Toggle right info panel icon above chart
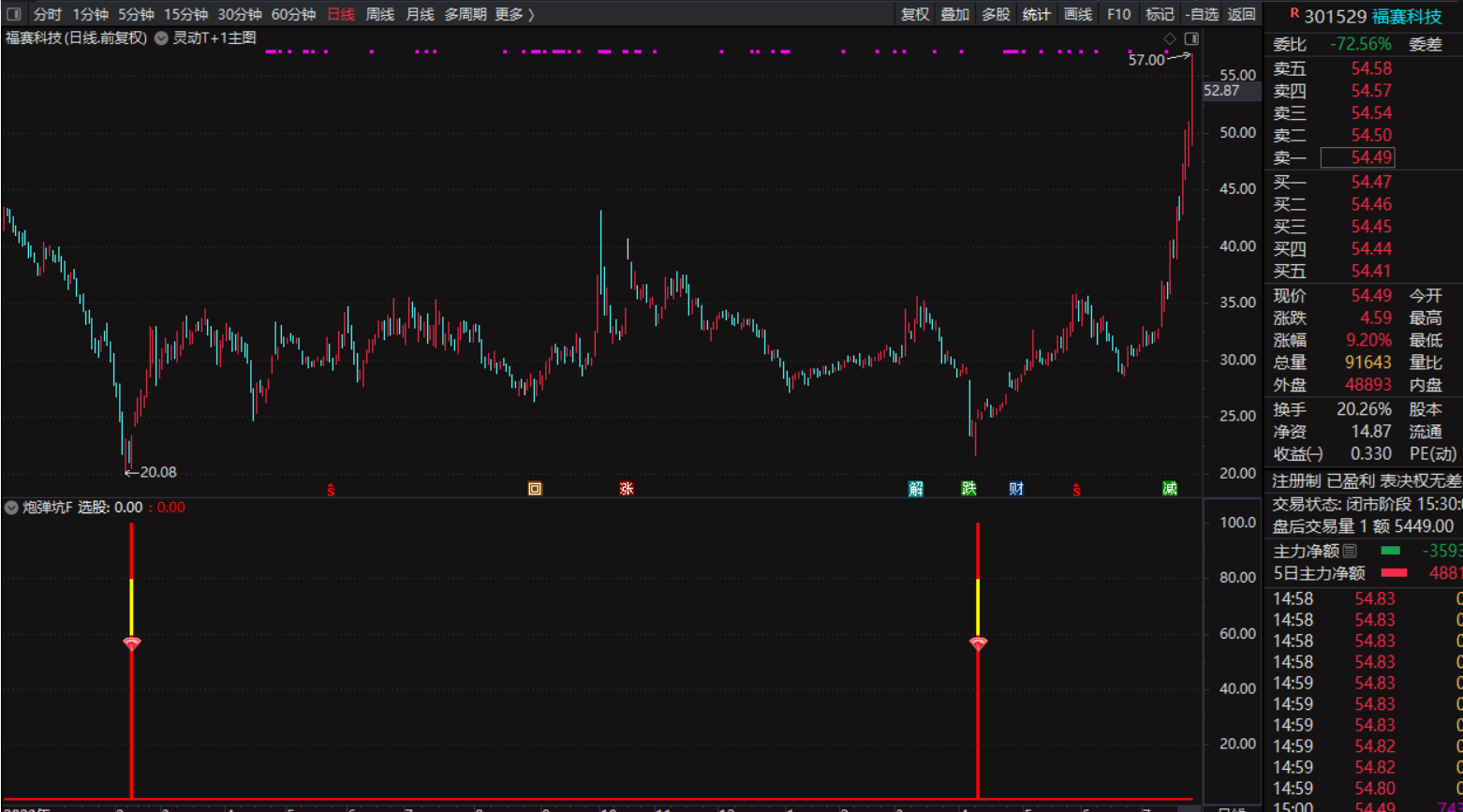The image size is (1463, 812). [1191, 38]
